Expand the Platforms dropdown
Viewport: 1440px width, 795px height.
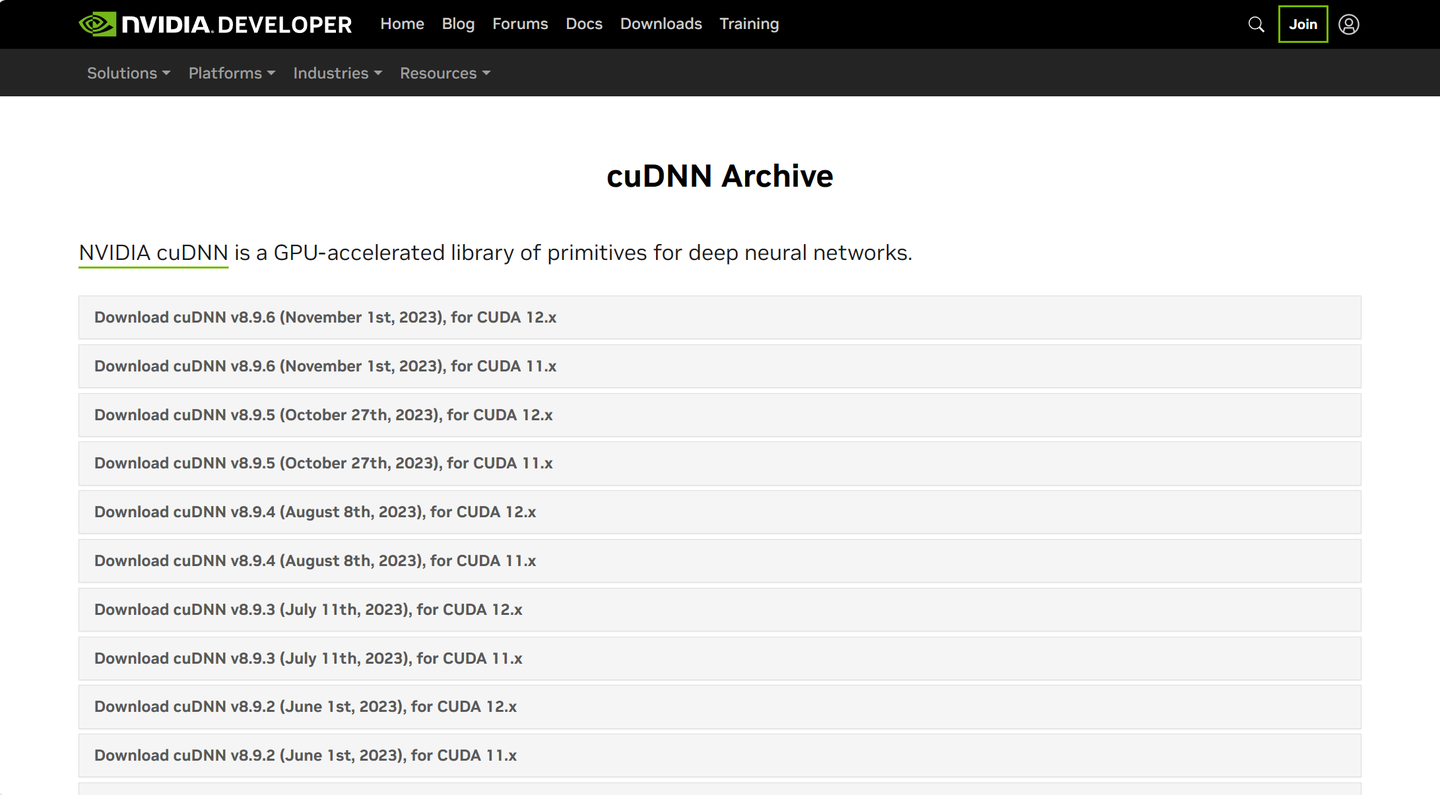(x=231, y=72)
